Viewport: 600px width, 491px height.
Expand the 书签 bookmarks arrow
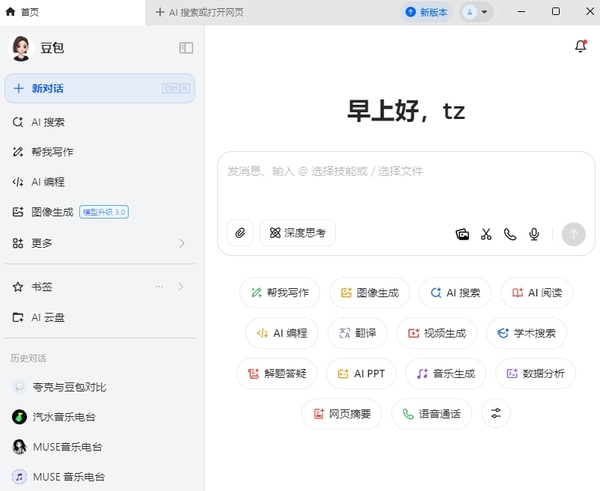point(181,287)
